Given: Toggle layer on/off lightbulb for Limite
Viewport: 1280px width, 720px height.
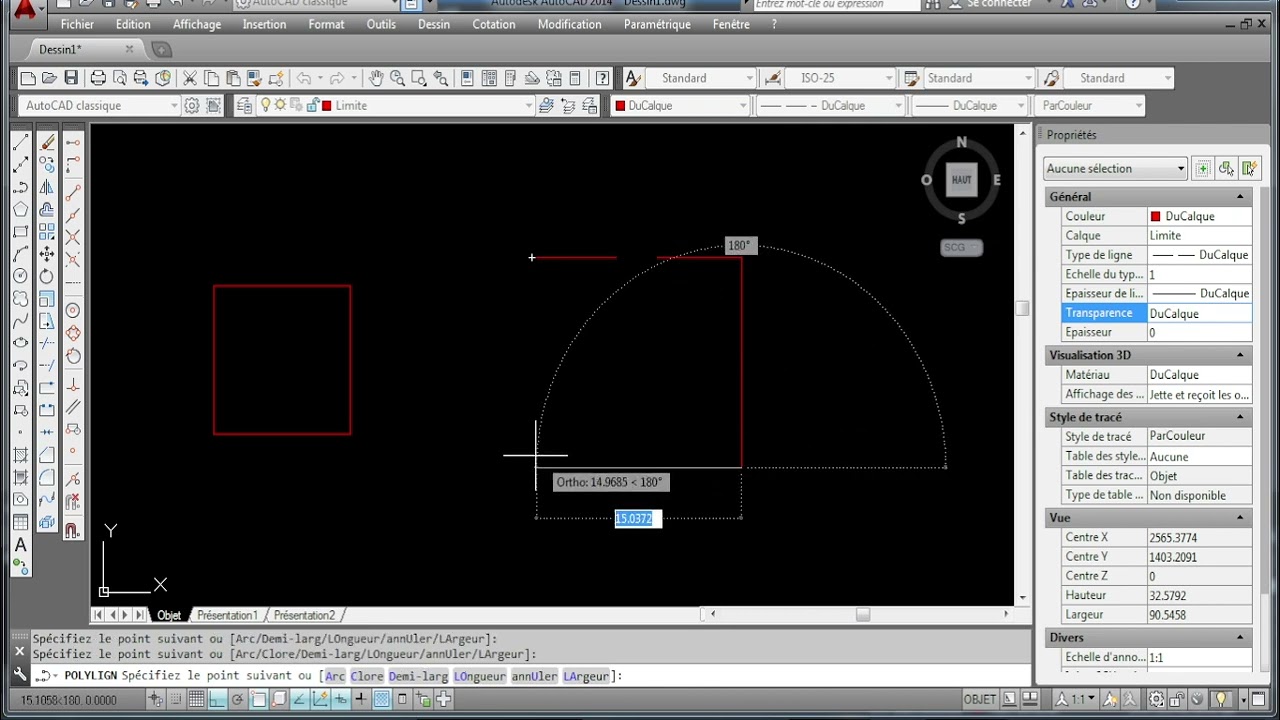Looking at the screenshot, I should (266, 105).
